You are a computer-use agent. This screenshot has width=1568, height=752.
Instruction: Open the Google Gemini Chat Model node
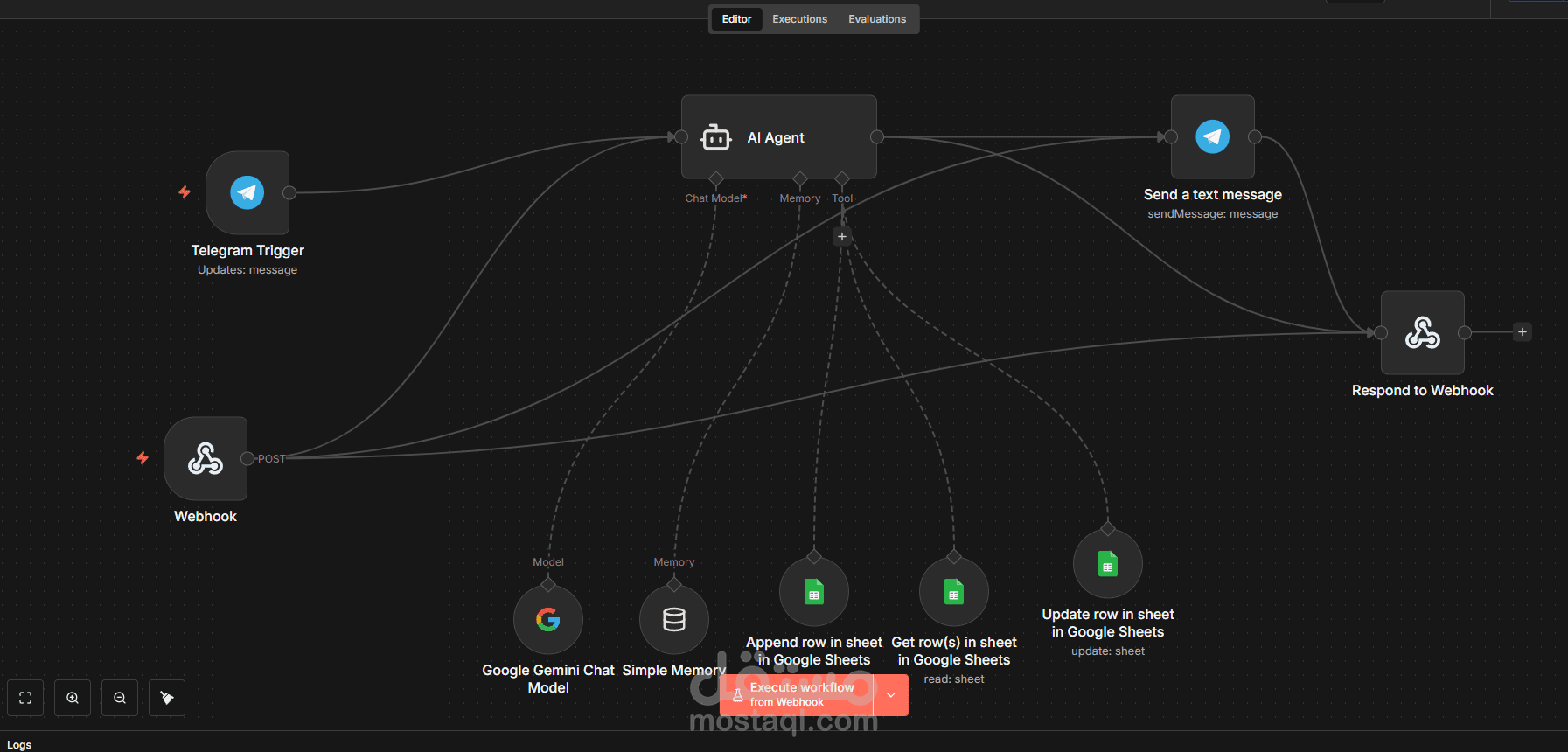click(548, 620)
